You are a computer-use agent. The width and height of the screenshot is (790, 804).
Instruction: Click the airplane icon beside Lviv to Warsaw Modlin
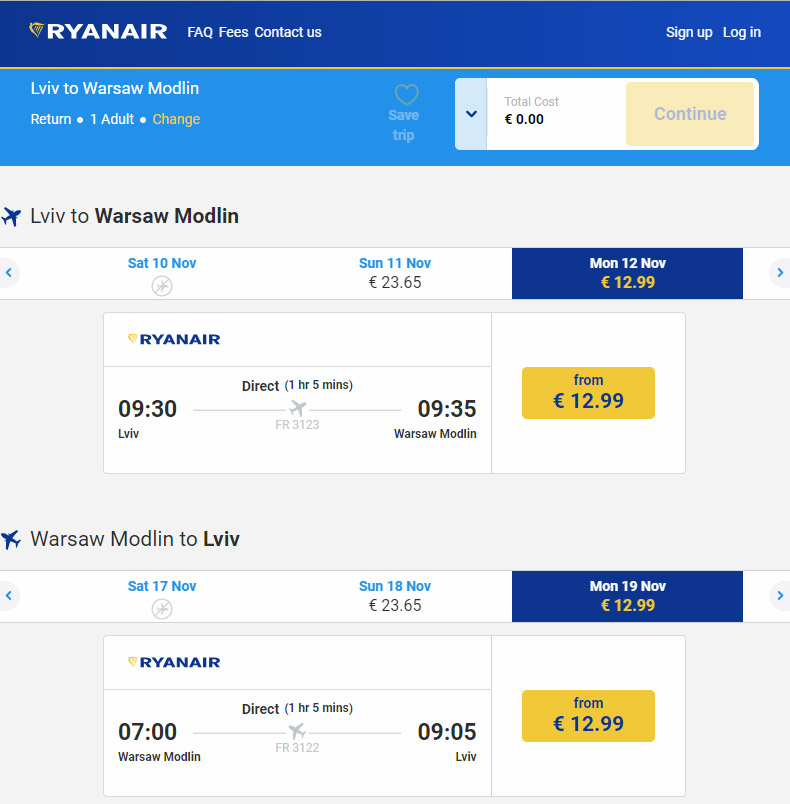[x=12, y=217]
